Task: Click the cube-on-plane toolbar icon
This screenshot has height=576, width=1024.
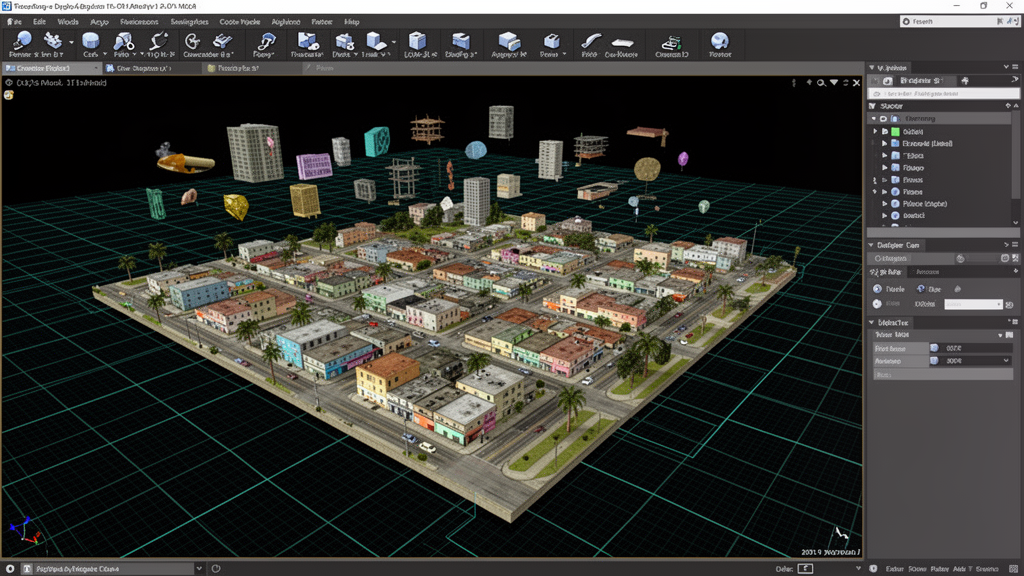Action: 376,41
